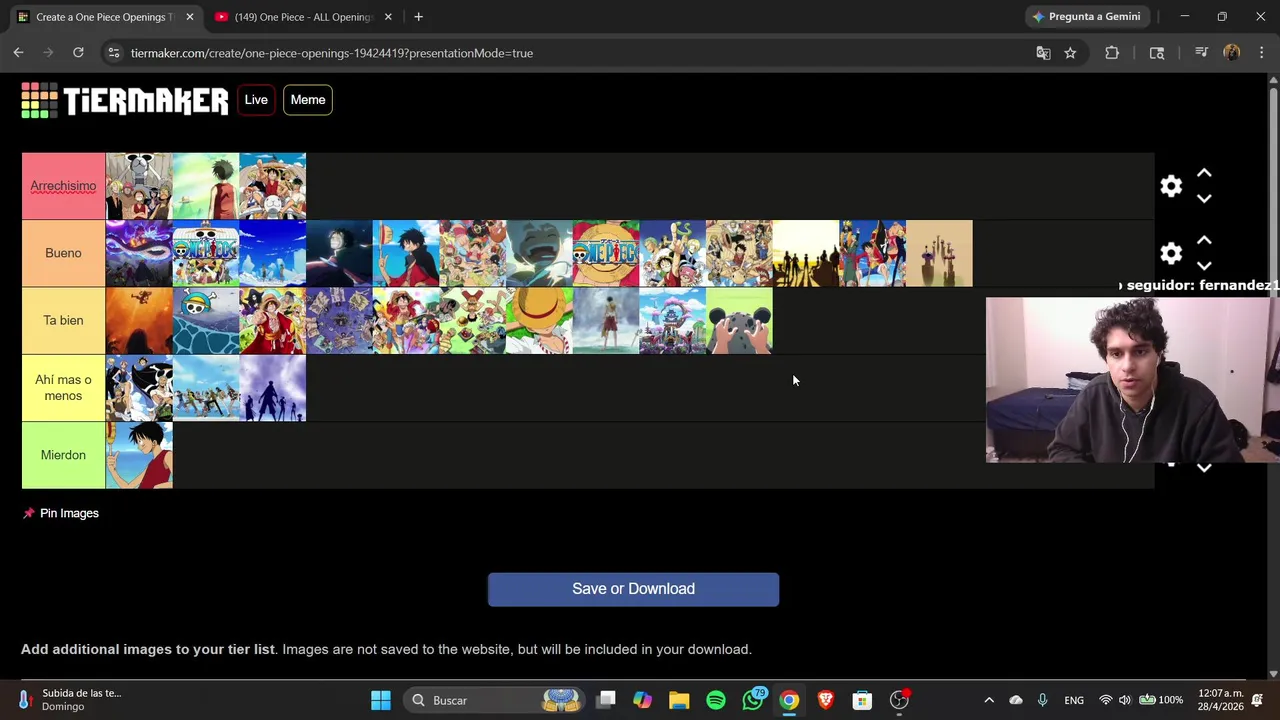
Task: Click the TierMaker logo
Action: [x=125, y=100]
